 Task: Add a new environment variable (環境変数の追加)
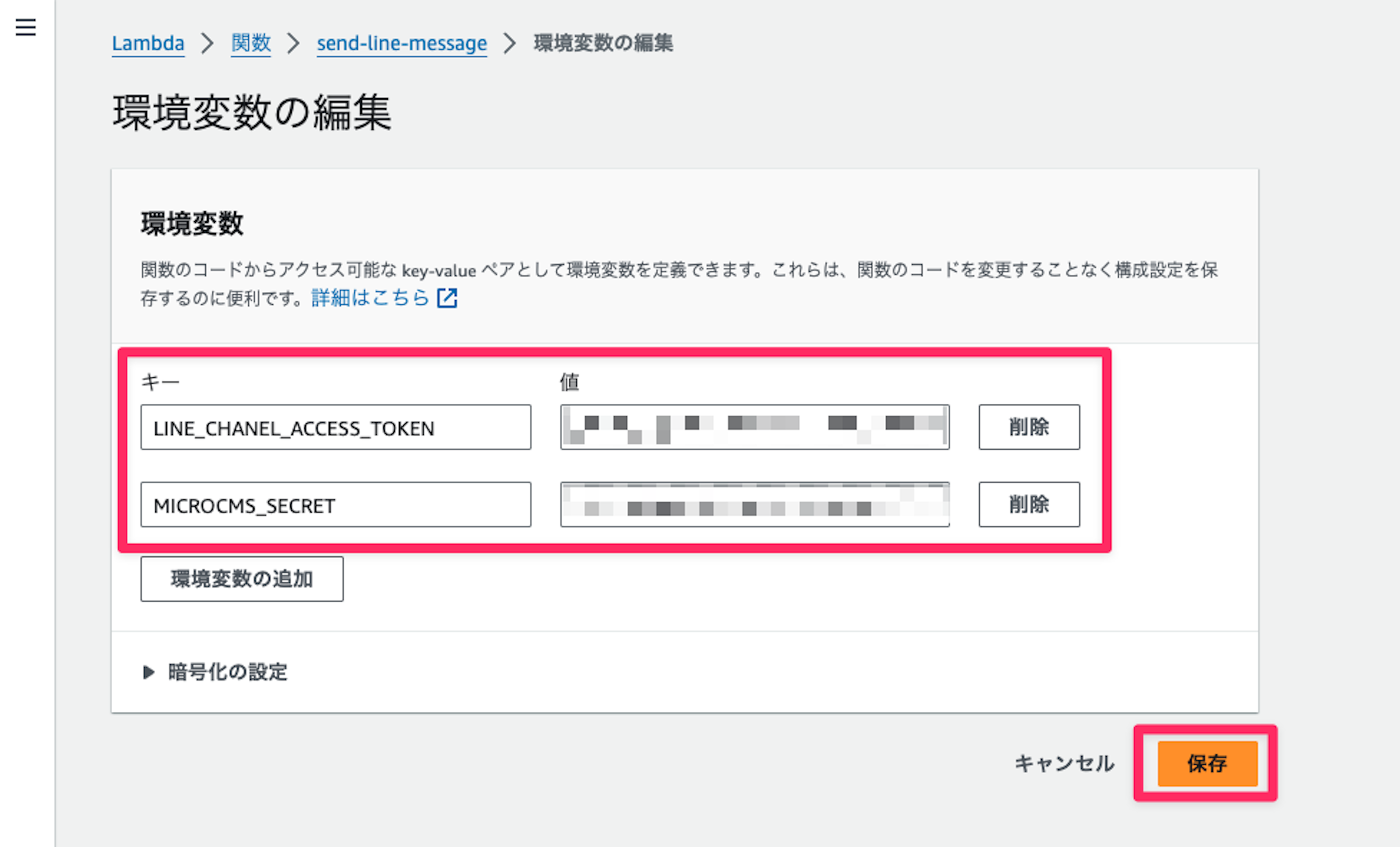242,579
